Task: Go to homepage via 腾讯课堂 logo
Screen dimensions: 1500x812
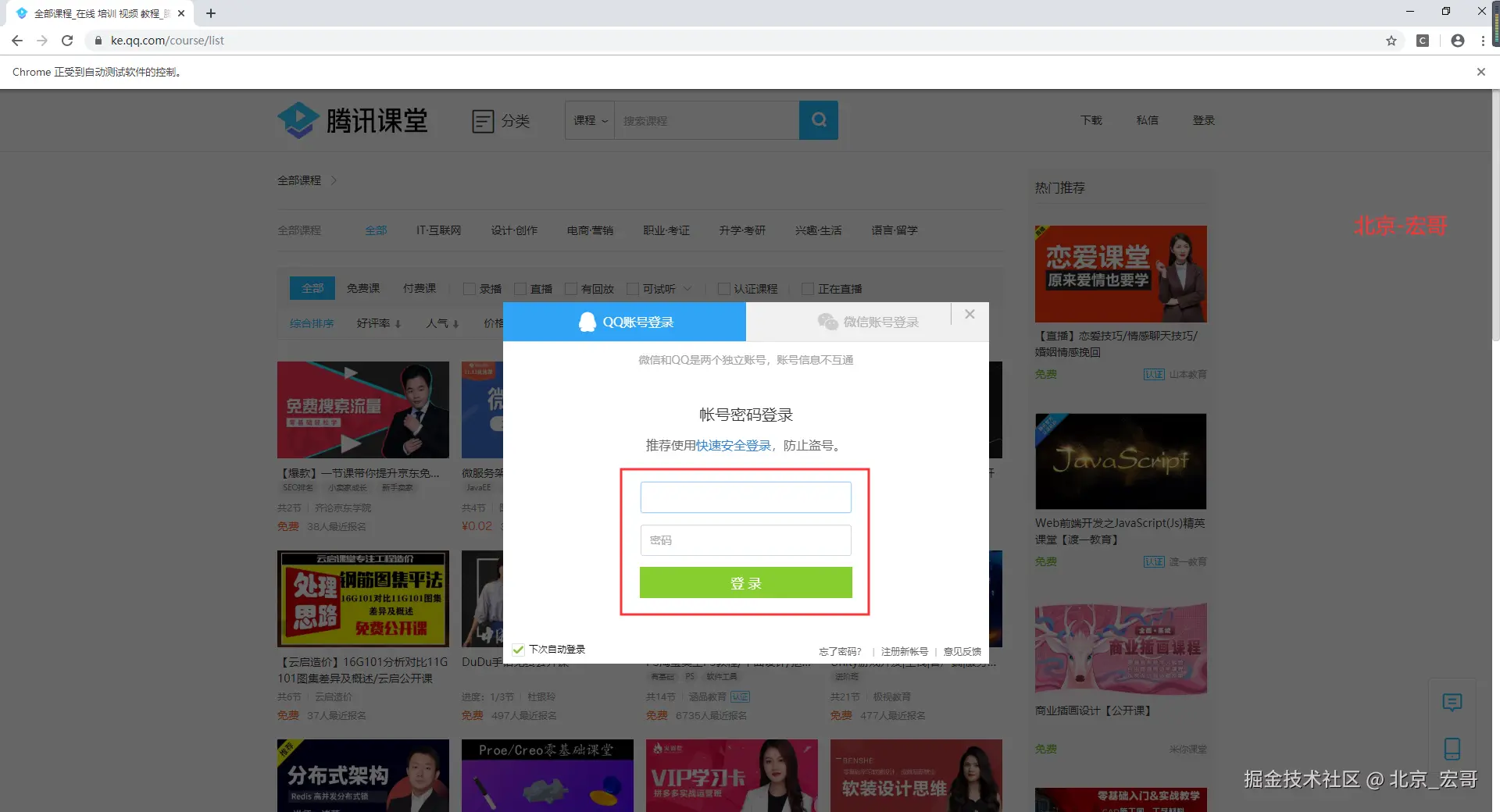Action: tap(353, 121)
